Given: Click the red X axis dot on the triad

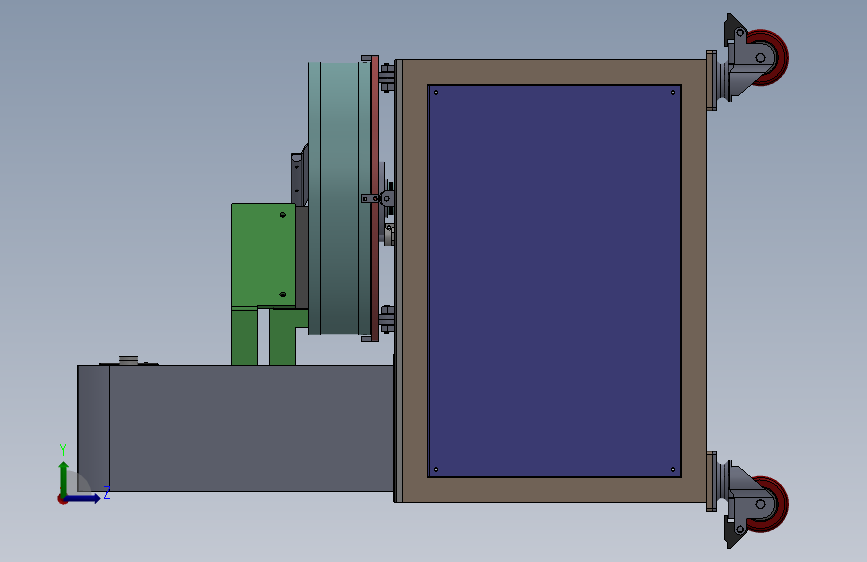Looking at the screenshot, I should tap(62, 499).
